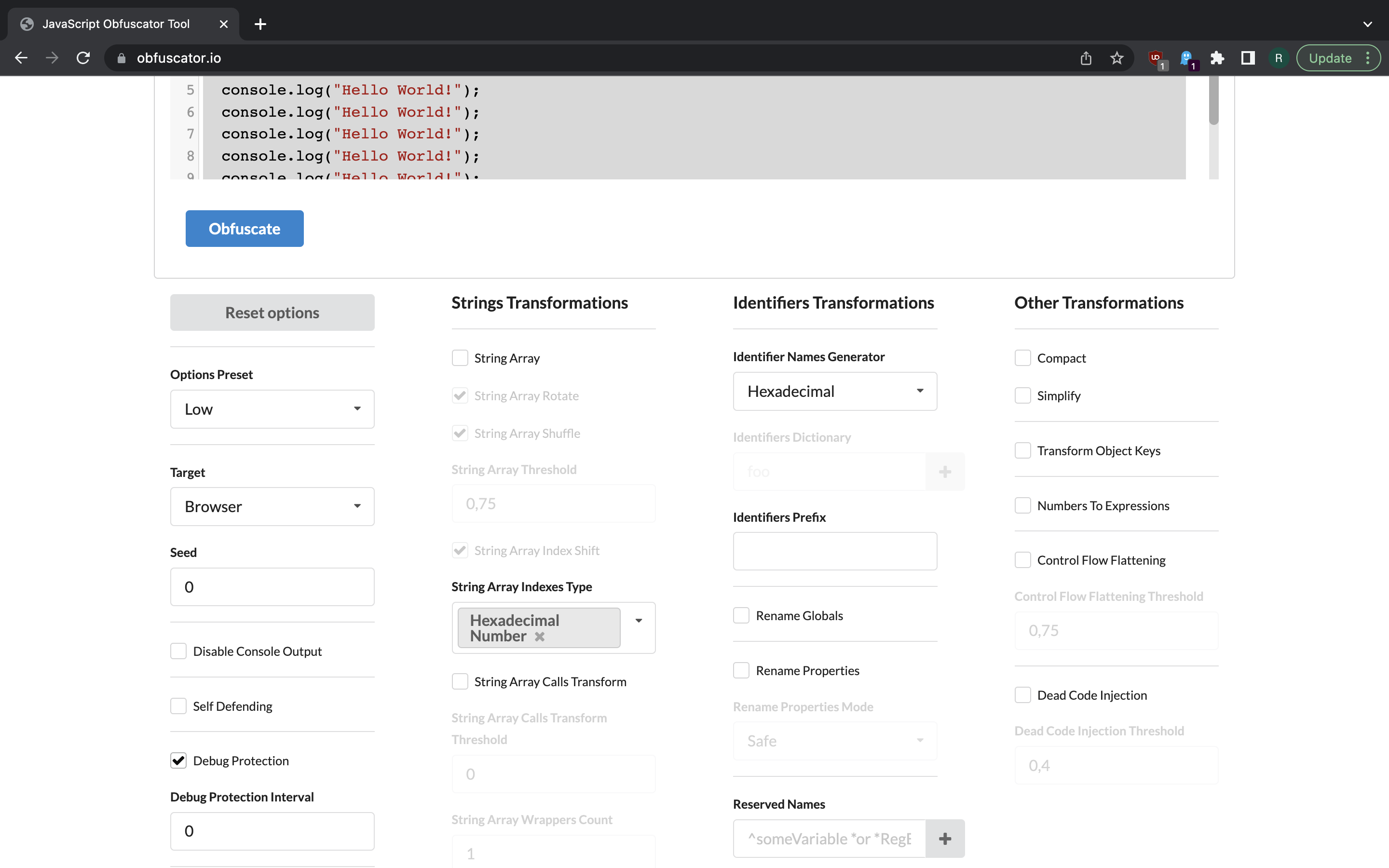Click the browser forward arrow

click(x=52, y=58)
